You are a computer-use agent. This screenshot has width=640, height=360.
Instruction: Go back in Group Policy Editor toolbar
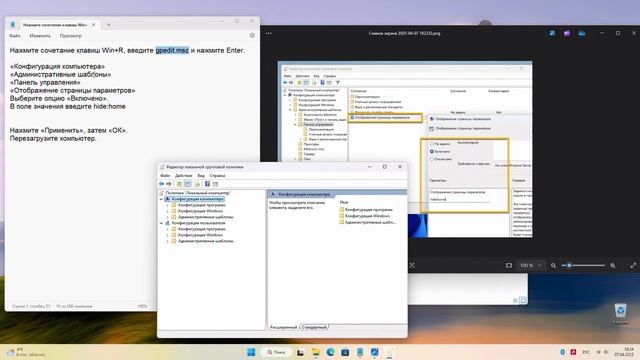pos(162,184)
